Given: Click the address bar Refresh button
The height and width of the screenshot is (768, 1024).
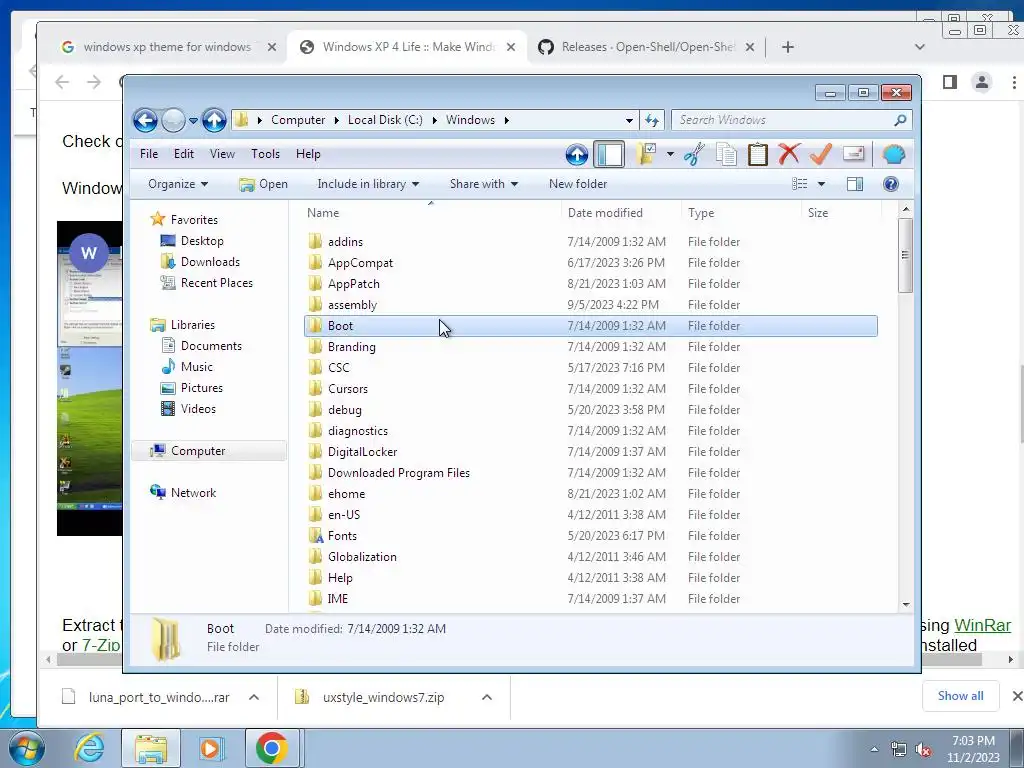Looking at the screenshot, I should point(652,120).
